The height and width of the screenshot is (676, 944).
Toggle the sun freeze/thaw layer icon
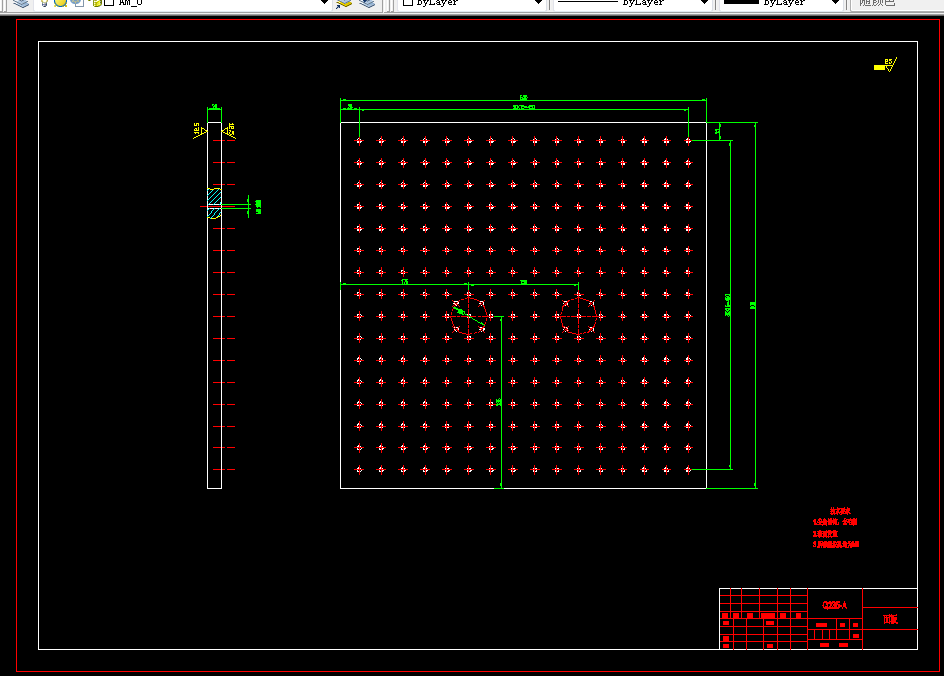60,2
